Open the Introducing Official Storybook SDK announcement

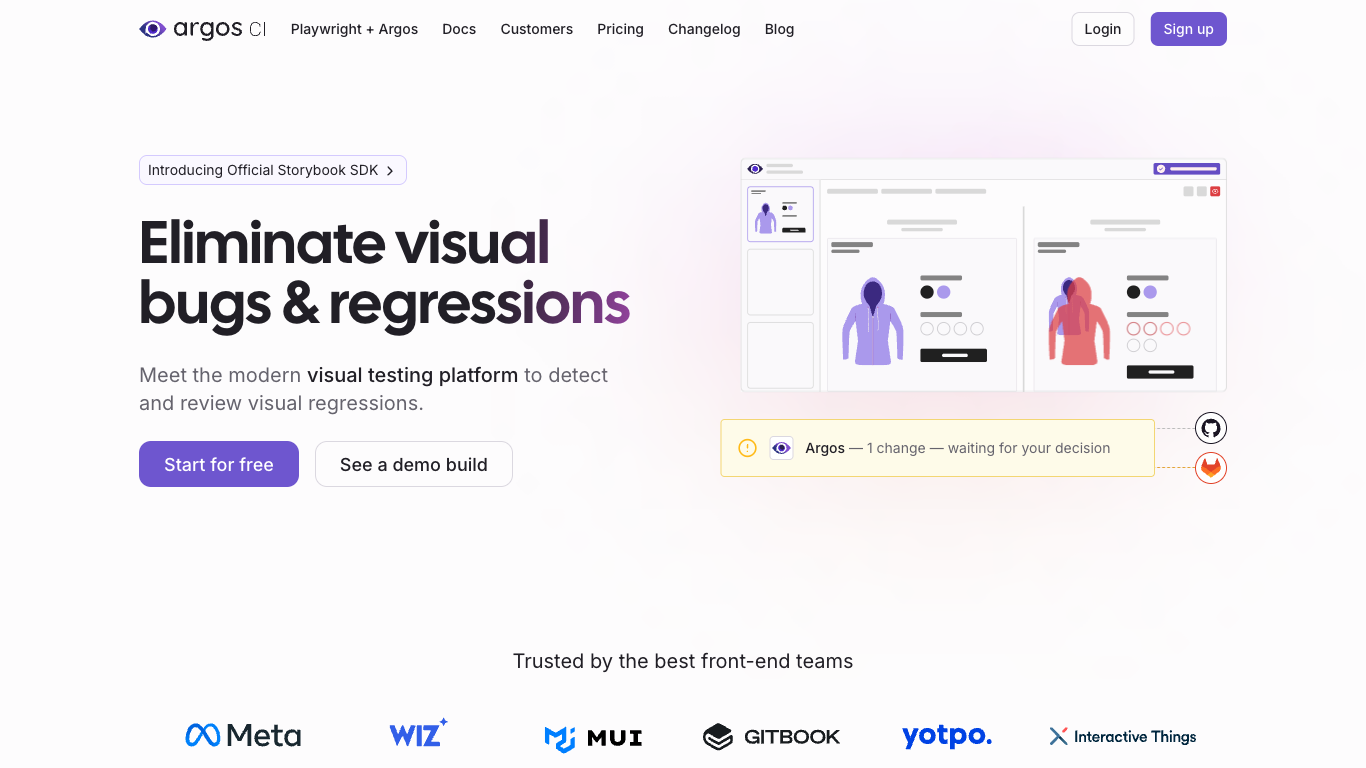(272, 170)
